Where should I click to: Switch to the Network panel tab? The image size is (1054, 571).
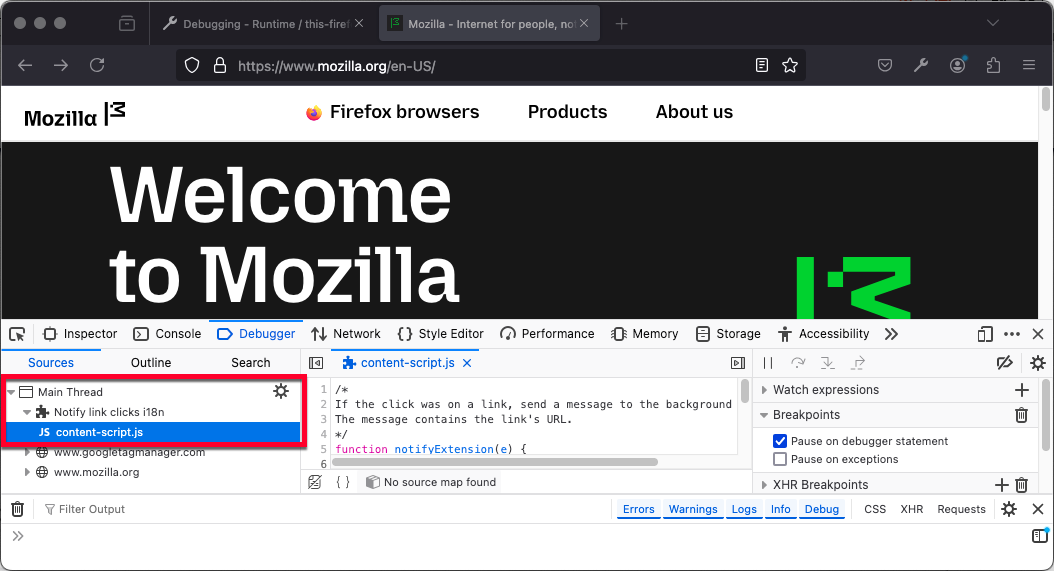pos(346,334)
